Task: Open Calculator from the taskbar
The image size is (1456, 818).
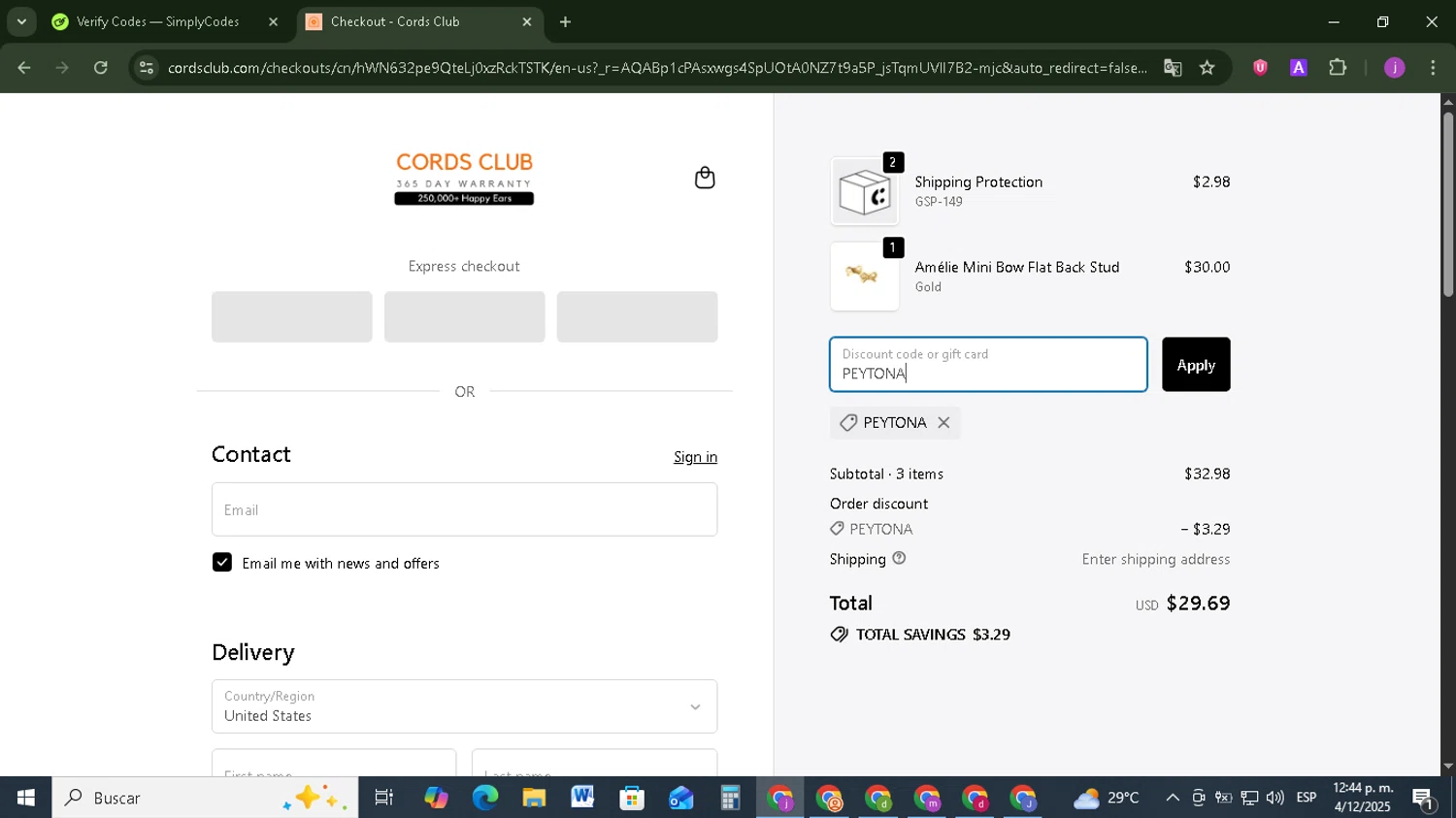Action: [730, 798]
